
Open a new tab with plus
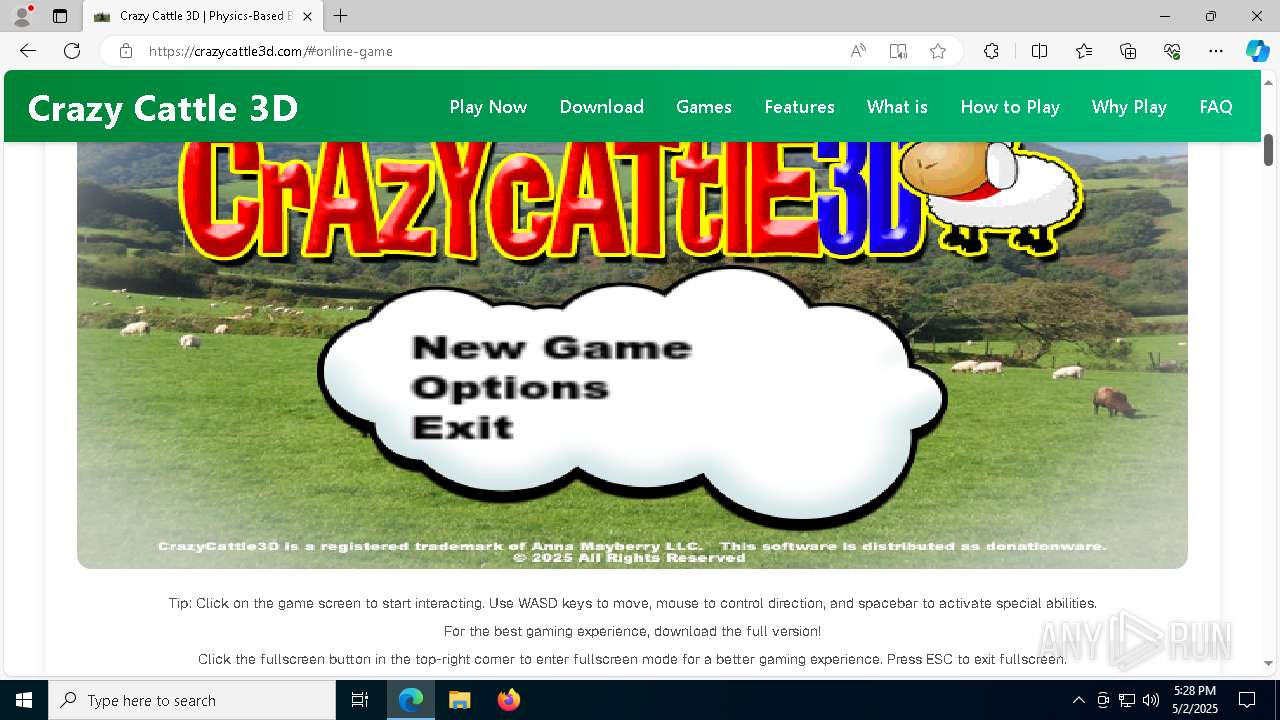pos(341,16)
